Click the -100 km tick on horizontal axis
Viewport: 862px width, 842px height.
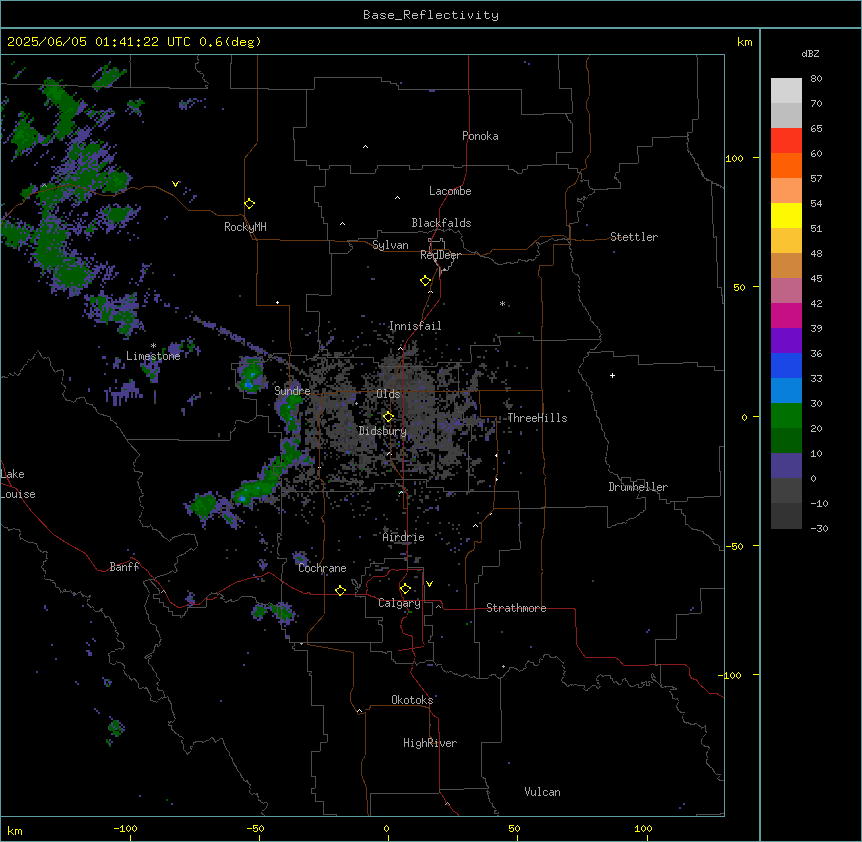tap(125, 828)
